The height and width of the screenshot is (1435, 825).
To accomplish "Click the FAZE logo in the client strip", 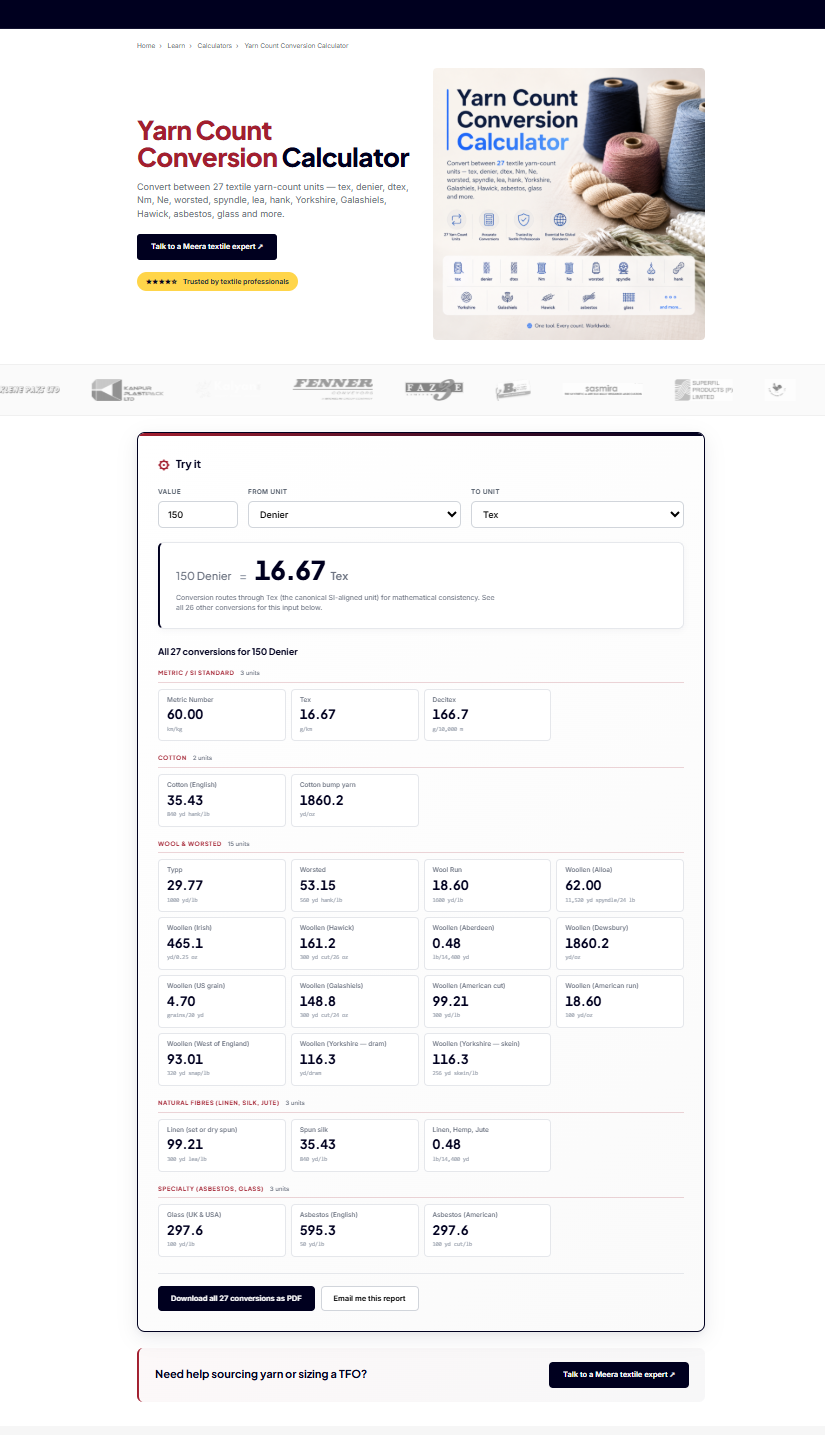I will coord(434,389).
